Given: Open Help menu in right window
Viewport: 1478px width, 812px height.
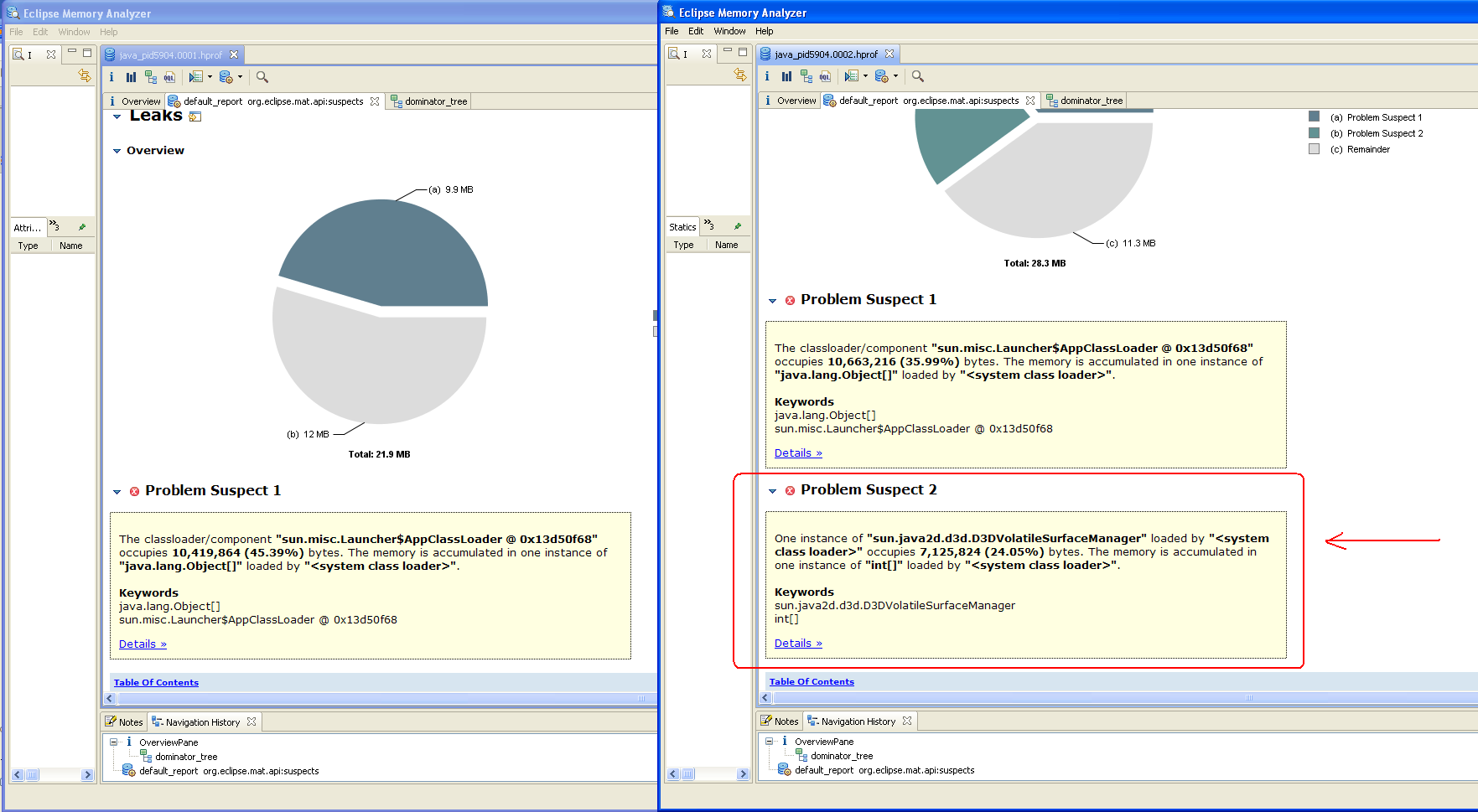Looking at the screenshot, I should coord(765,31).
